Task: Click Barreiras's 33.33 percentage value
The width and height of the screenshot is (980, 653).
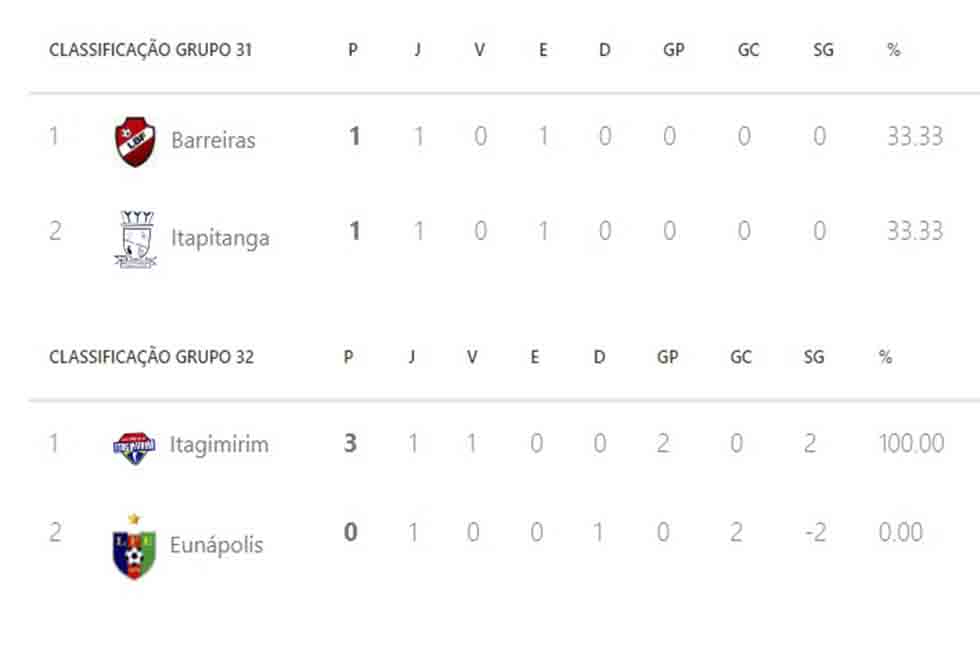Action: click(x=915, y=136)
